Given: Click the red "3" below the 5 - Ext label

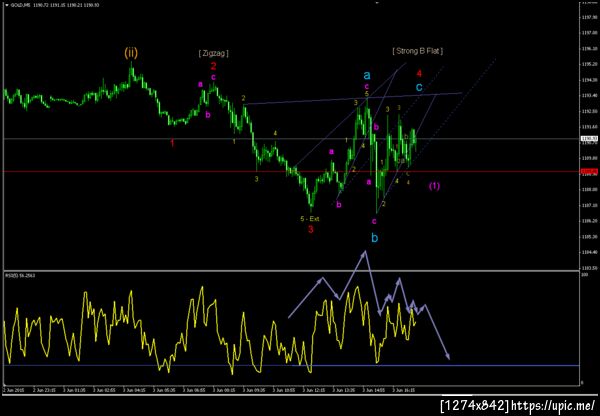Looking at the screenshot, I should coord(311,230).
